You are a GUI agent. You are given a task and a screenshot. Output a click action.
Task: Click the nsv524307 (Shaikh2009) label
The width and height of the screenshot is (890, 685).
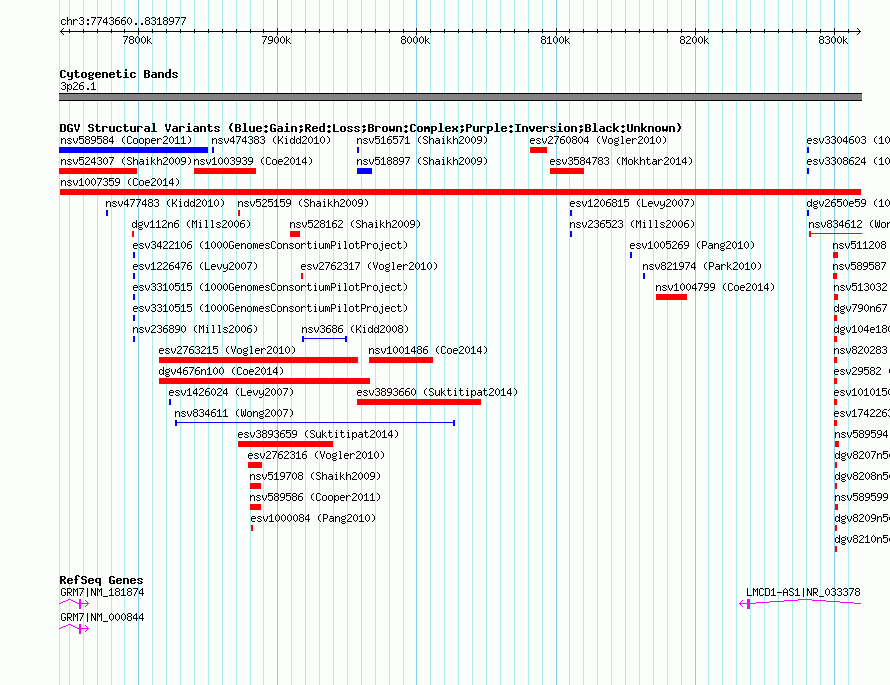[x=126, y=161]
